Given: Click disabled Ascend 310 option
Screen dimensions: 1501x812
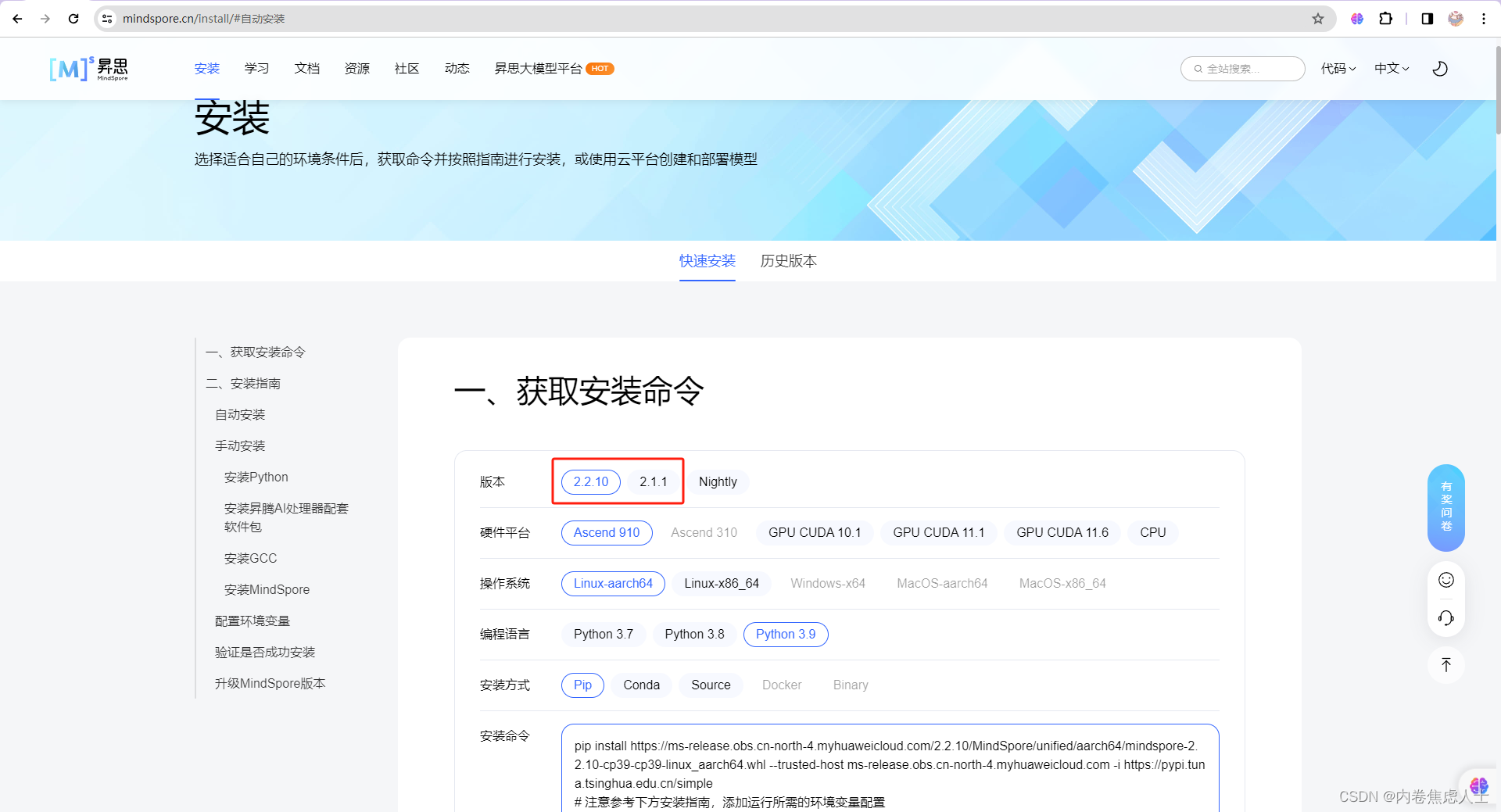Looking at the screenshot, I should [704, 533].
